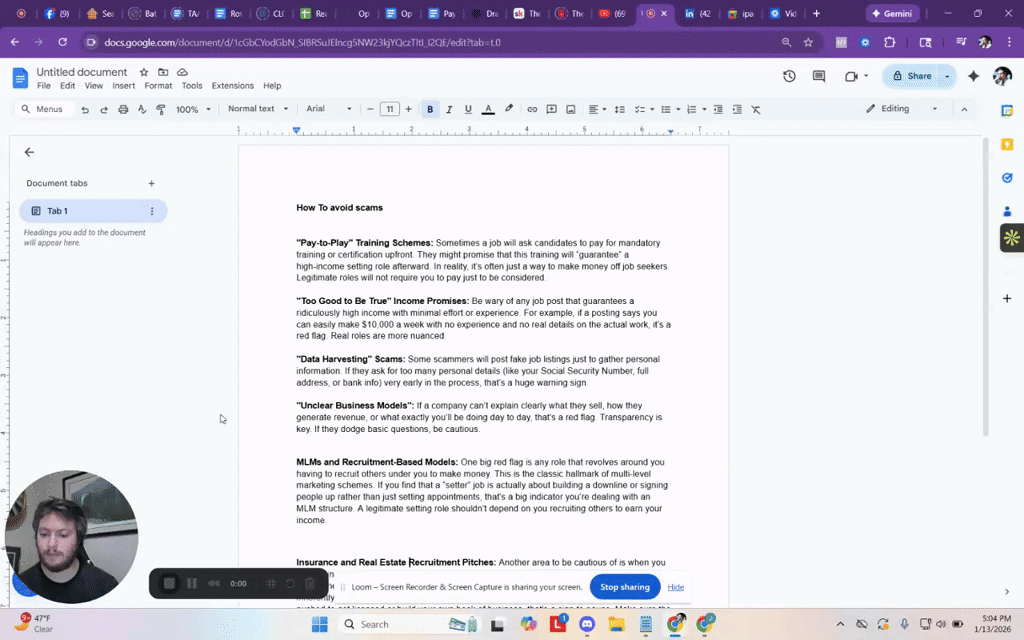Open Tab 1 options three-dot menu
This screenshot has width=1024, height=640.
point(152,211)
